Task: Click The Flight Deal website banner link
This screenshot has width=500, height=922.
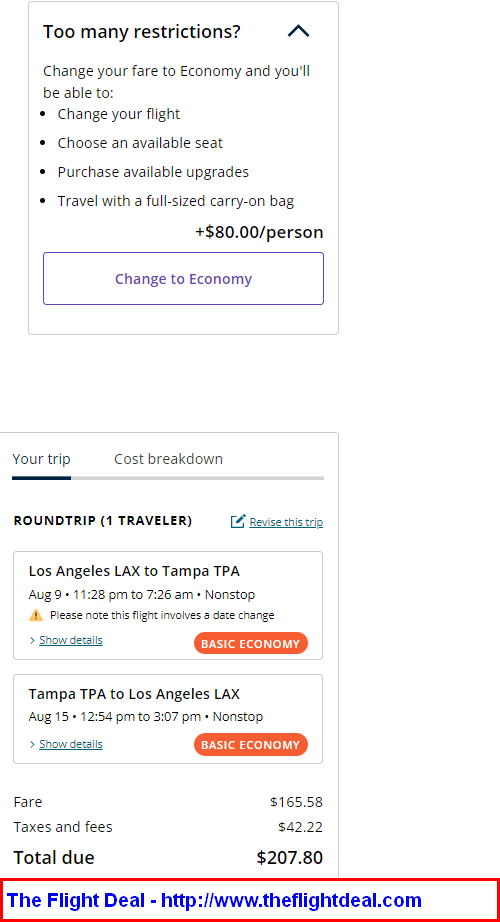Action: click(x=214, y=900)
